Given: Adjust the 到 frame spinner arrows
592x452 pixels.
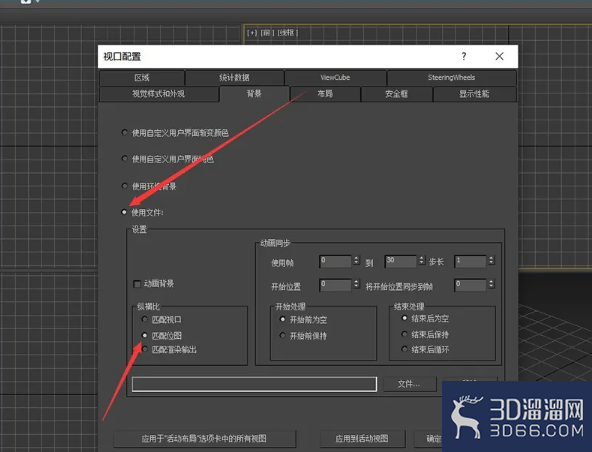Looking at the screenshot, I should click(x=422, y=261).
